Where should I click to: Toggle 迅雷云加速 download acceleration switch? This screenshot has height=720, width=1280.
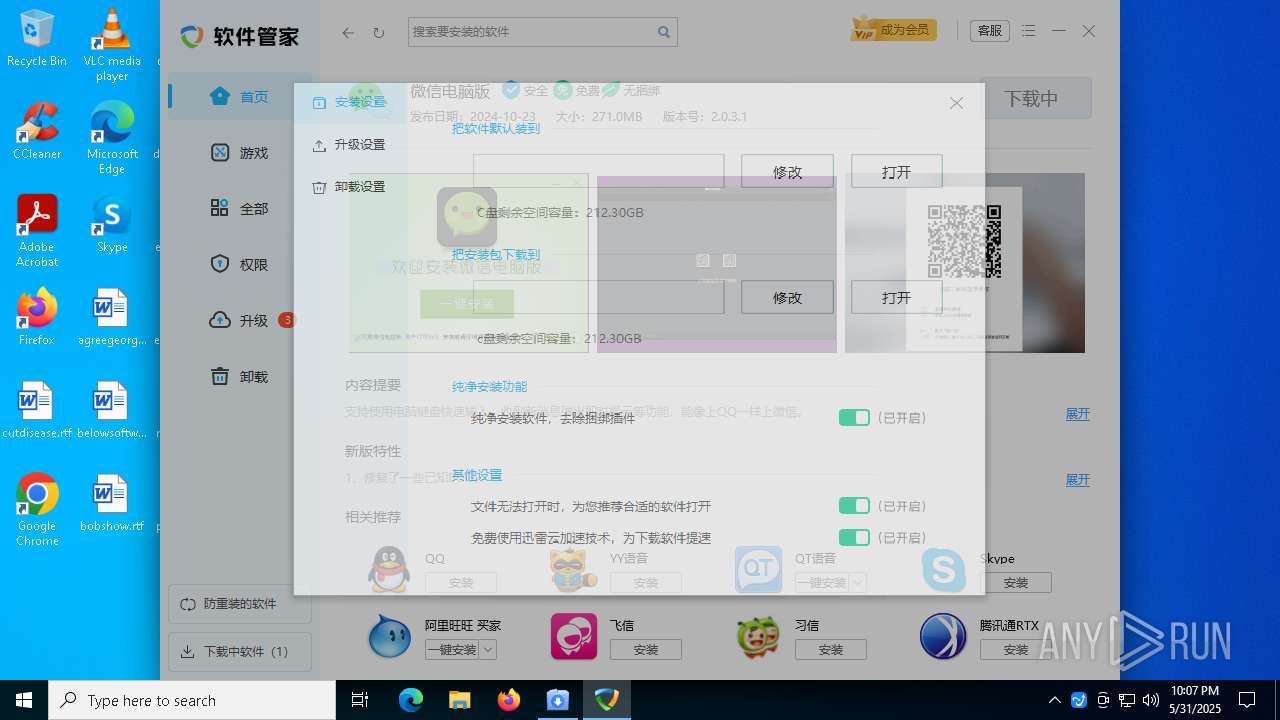pyautogui.click(x=854, y=538)
